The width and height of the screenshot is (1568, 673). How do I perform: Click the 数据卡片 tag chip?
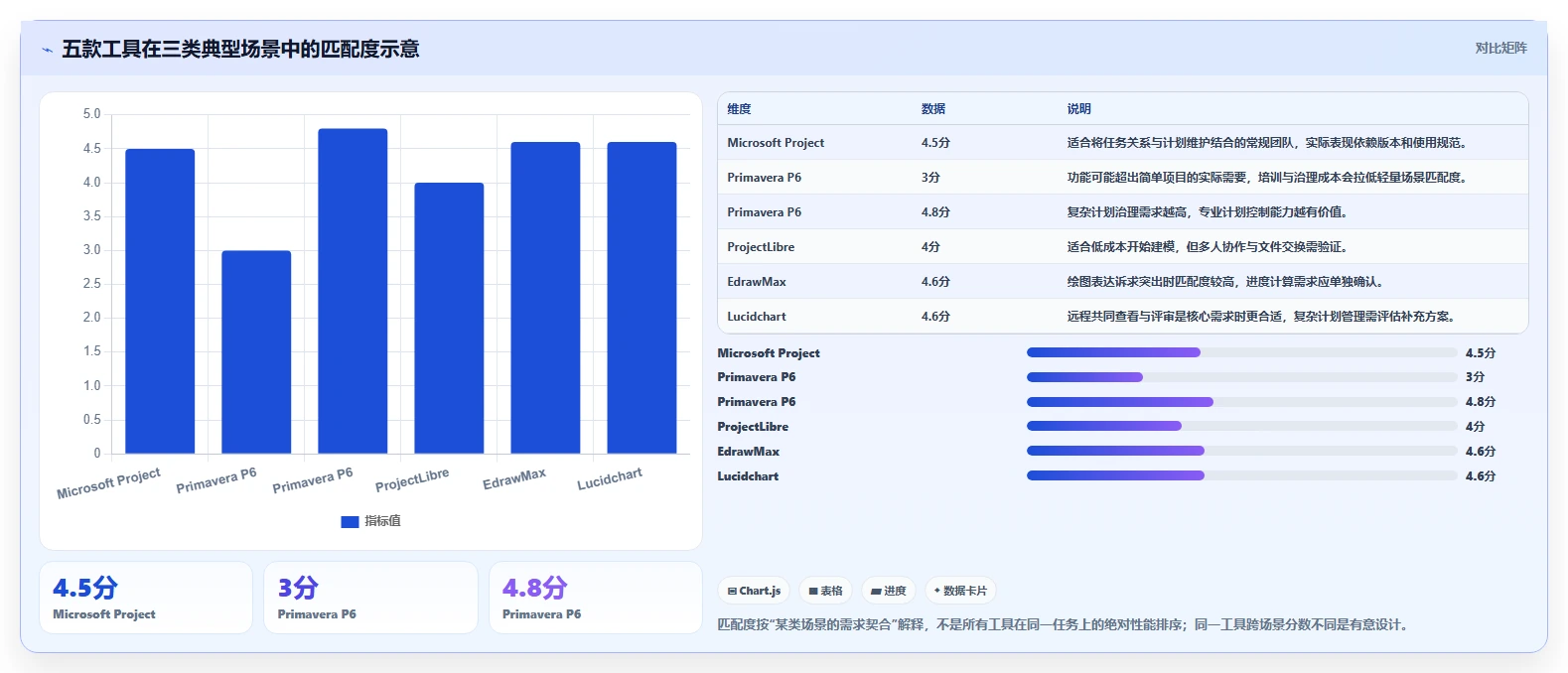point(960,591)
